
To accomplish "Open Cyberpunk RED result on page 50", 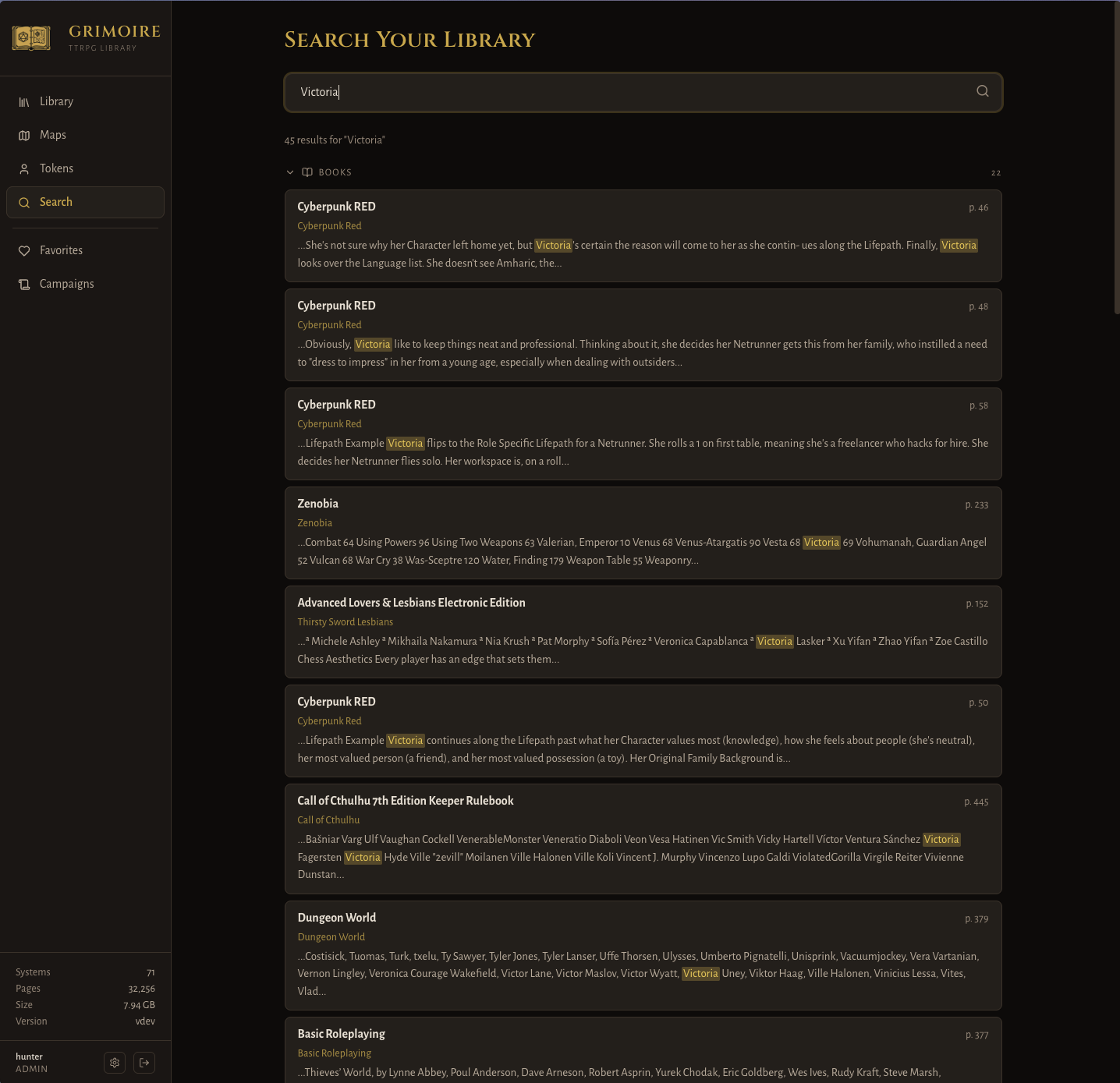I will pos(643,731).
